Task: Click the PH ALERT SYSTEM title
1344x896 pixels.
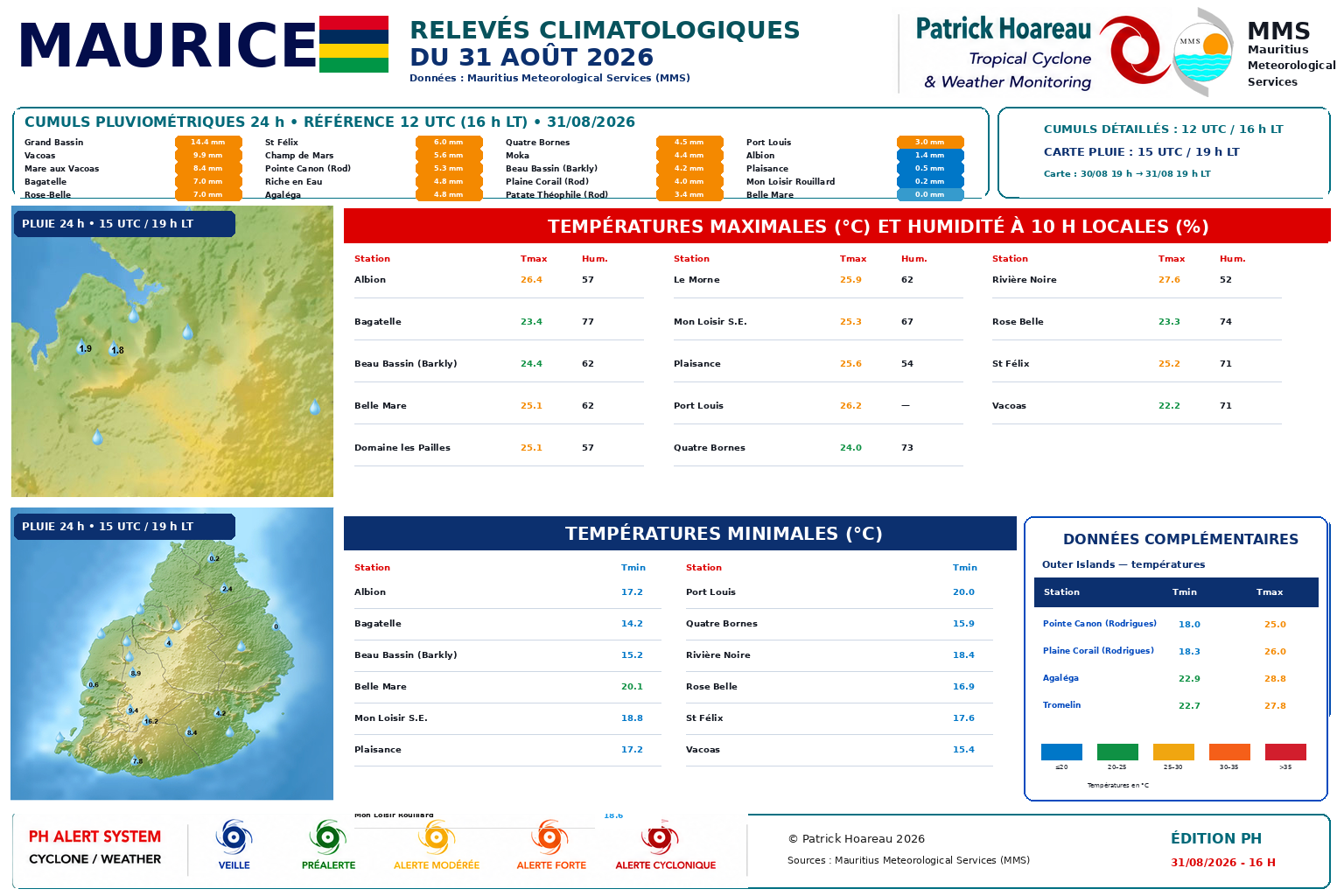Action: tap(94, 836)
